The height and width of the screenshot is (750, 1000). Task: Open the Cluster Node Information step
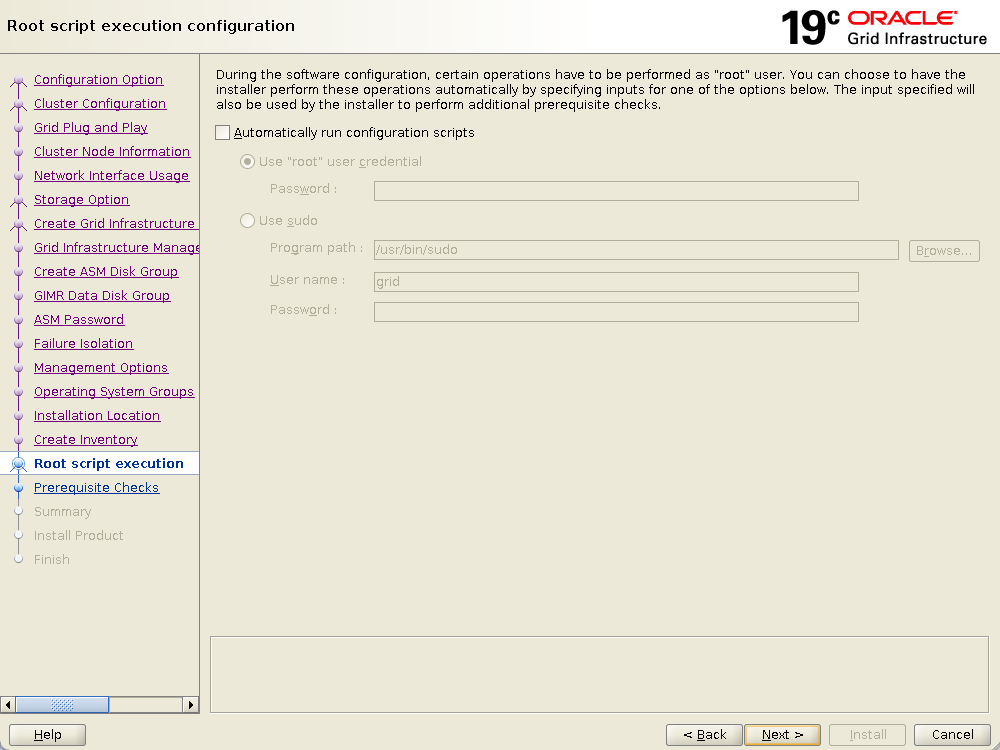coord(112,152)
